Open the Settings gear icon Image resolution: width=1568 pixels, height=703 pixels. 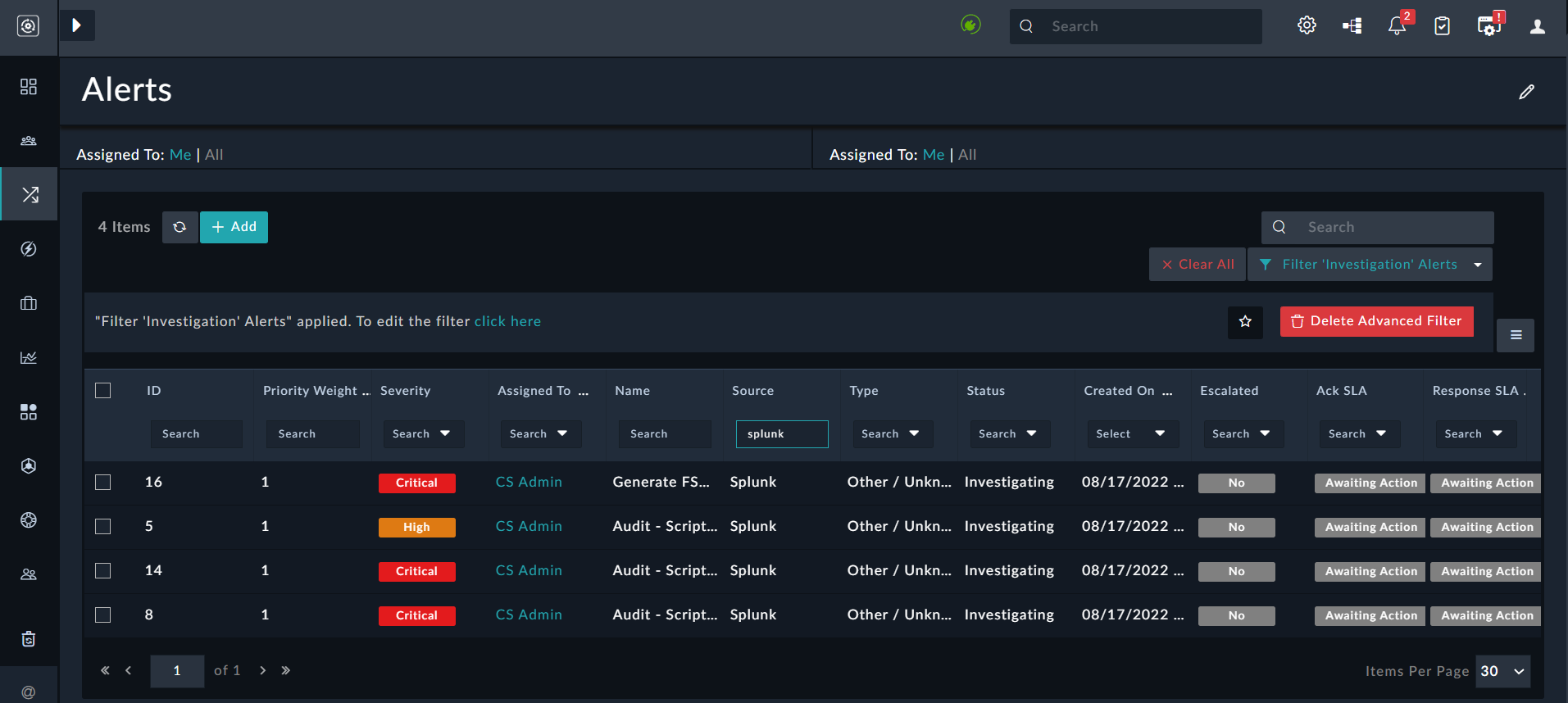(1307, 25)
